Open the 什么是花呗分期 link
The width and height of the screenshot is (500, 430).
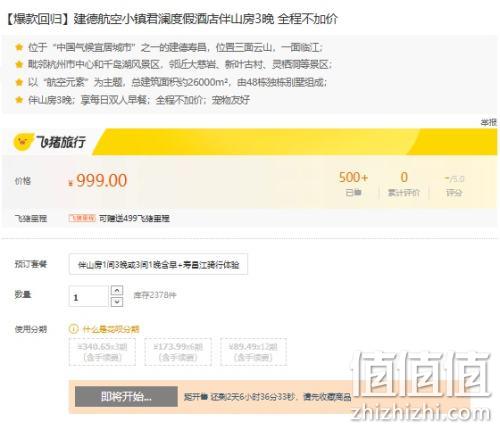pos(111,329)
